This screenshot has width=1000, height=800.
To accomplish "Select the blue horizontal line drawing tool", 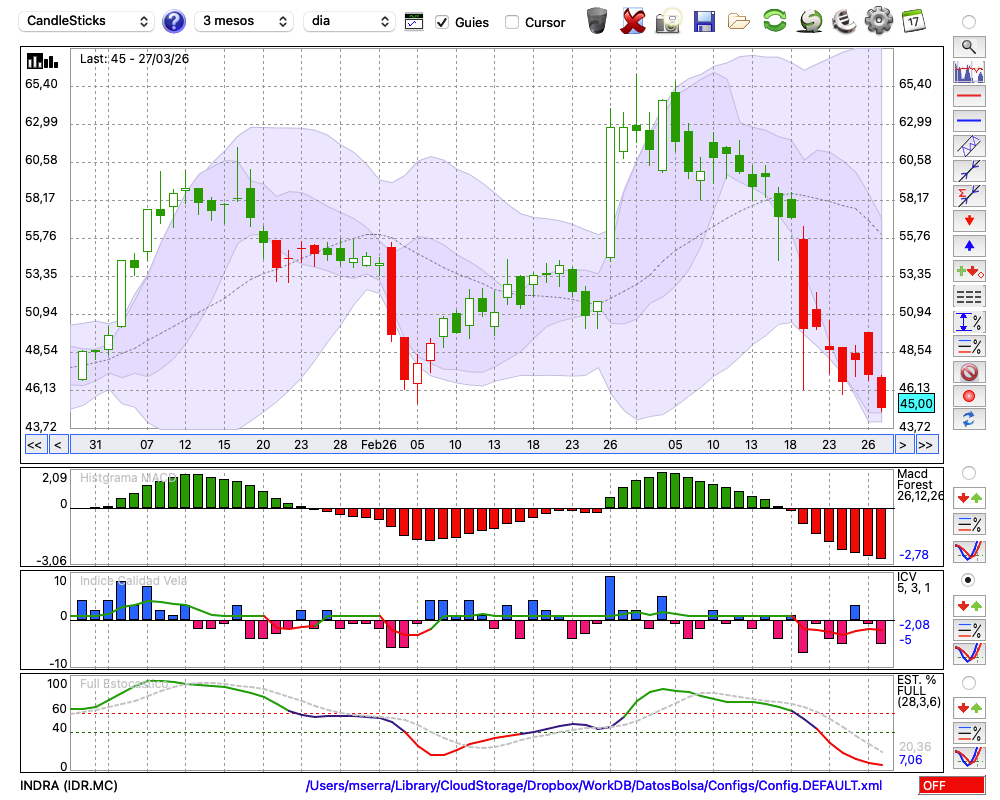I will [968, 120].
